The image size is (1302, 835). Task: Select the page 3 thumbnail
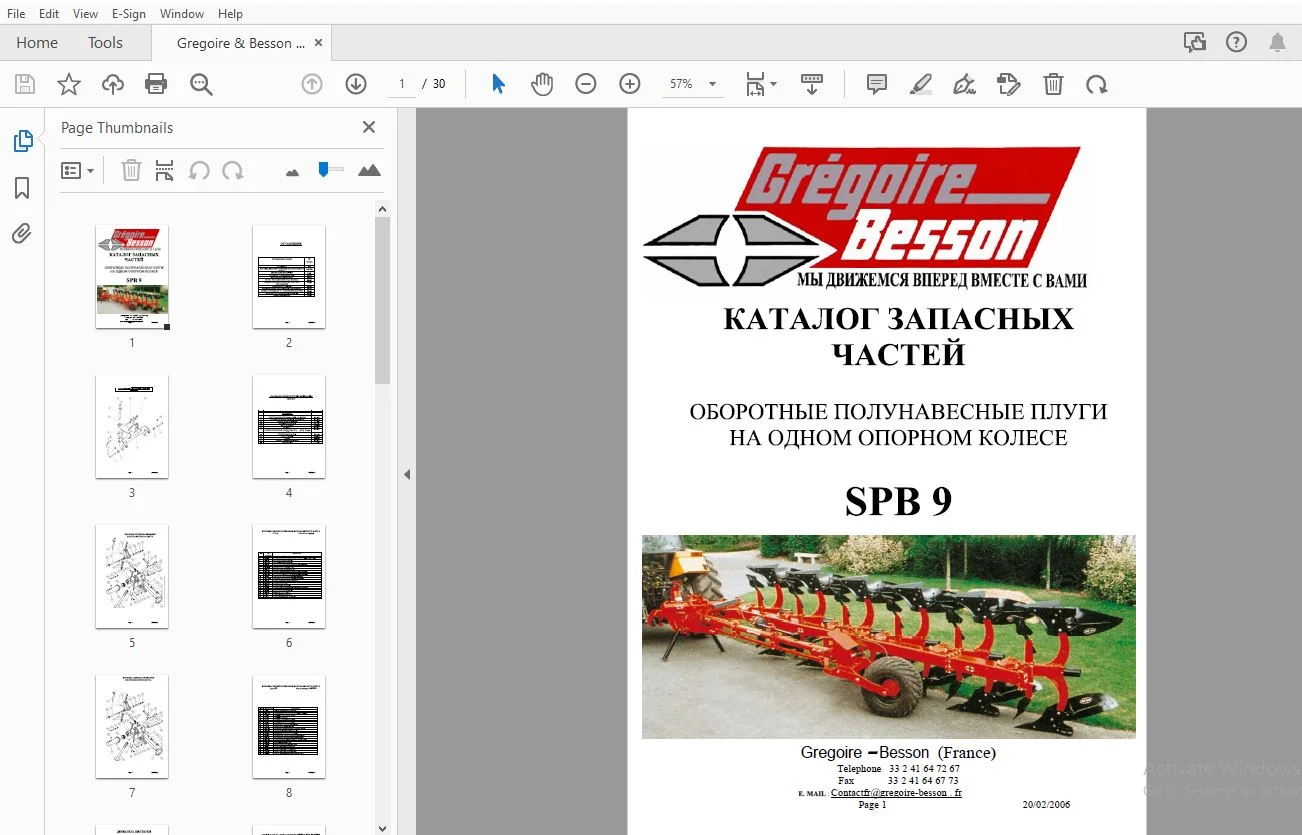tap(132, 427)
